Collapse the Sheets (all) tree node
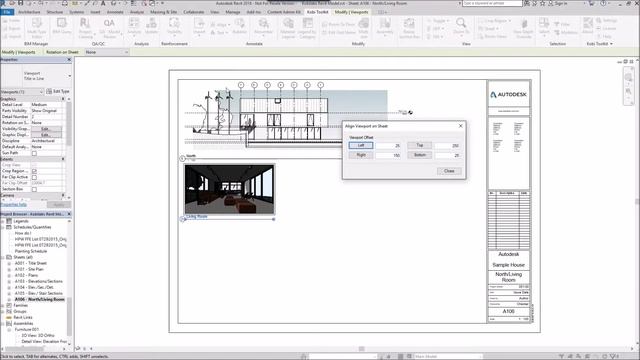The height and width of the screenshot is (360, 640). tap(3, 258)
